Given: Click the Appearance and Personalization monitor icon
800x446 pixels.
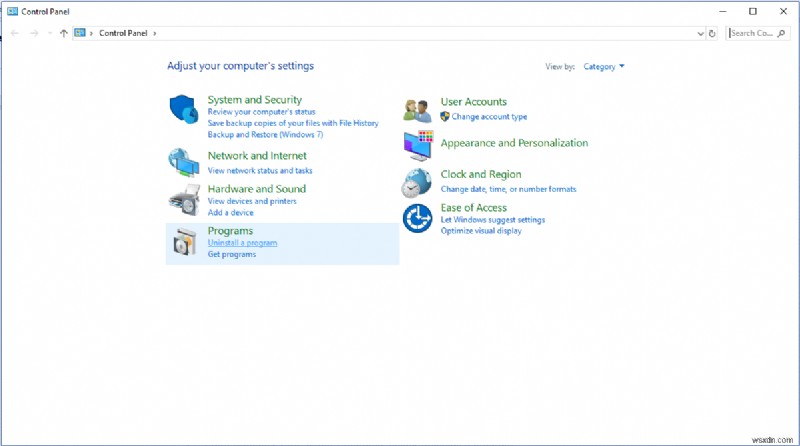Looking at the screenshot, I should point(417,145).
